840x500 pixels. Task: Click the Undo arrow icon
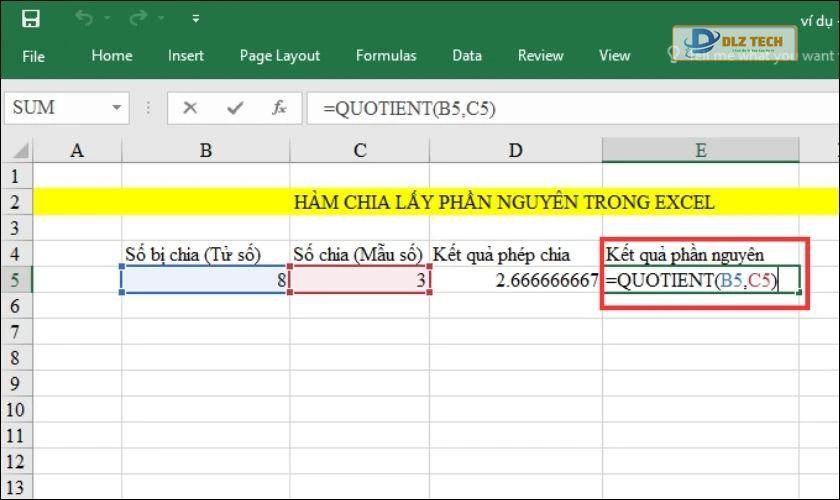(84, 18)
